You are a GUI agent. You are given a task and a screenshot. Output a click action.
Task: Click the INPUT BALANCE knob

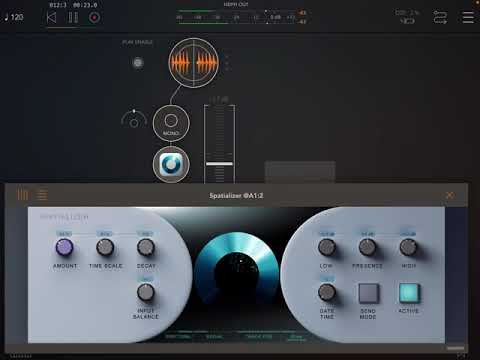coord(146,292)
